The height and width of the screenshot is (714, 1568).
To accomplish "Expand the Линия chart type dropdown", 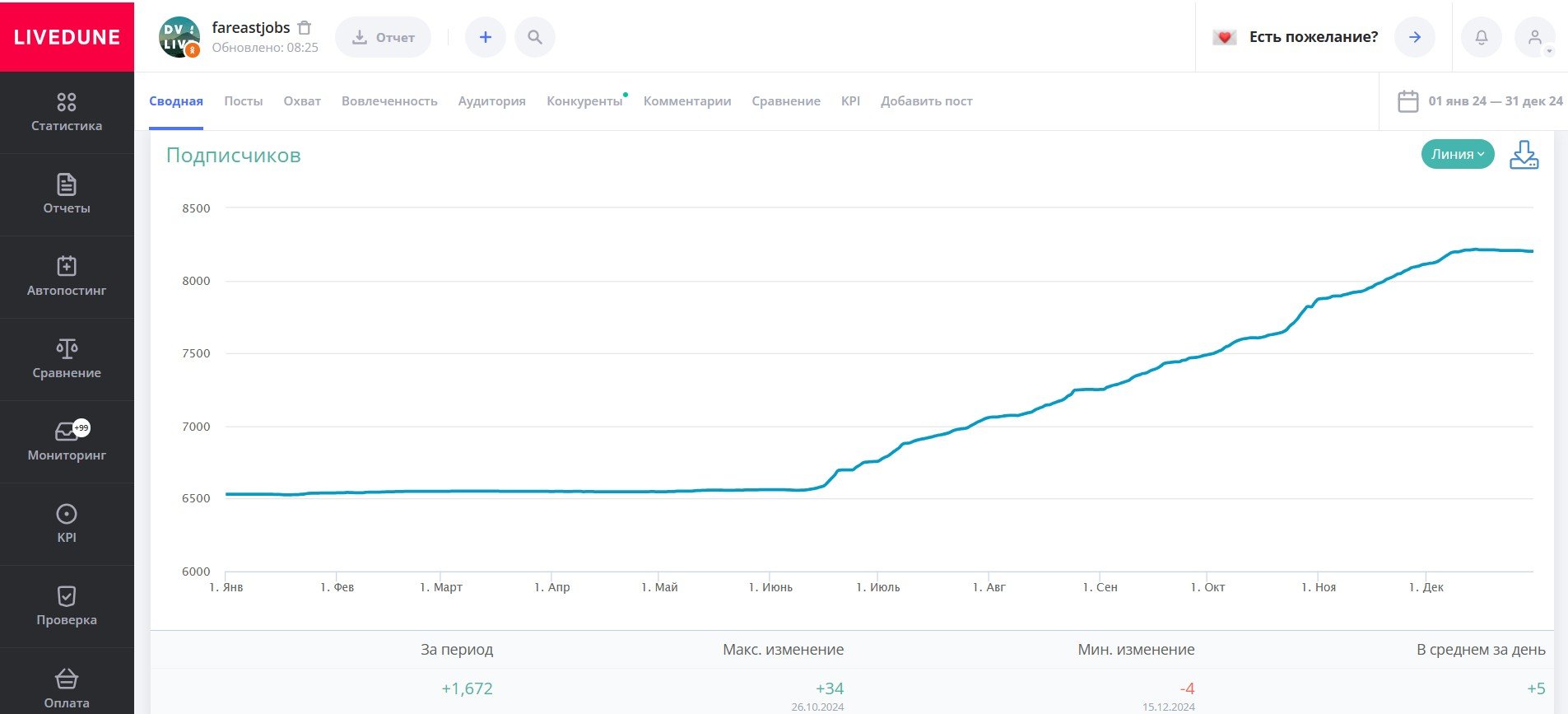I will point(1457,154).
